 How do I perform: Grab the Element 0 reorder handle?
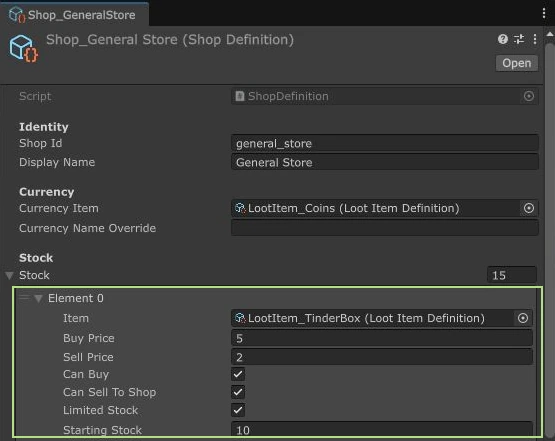(x=24, y=298)
